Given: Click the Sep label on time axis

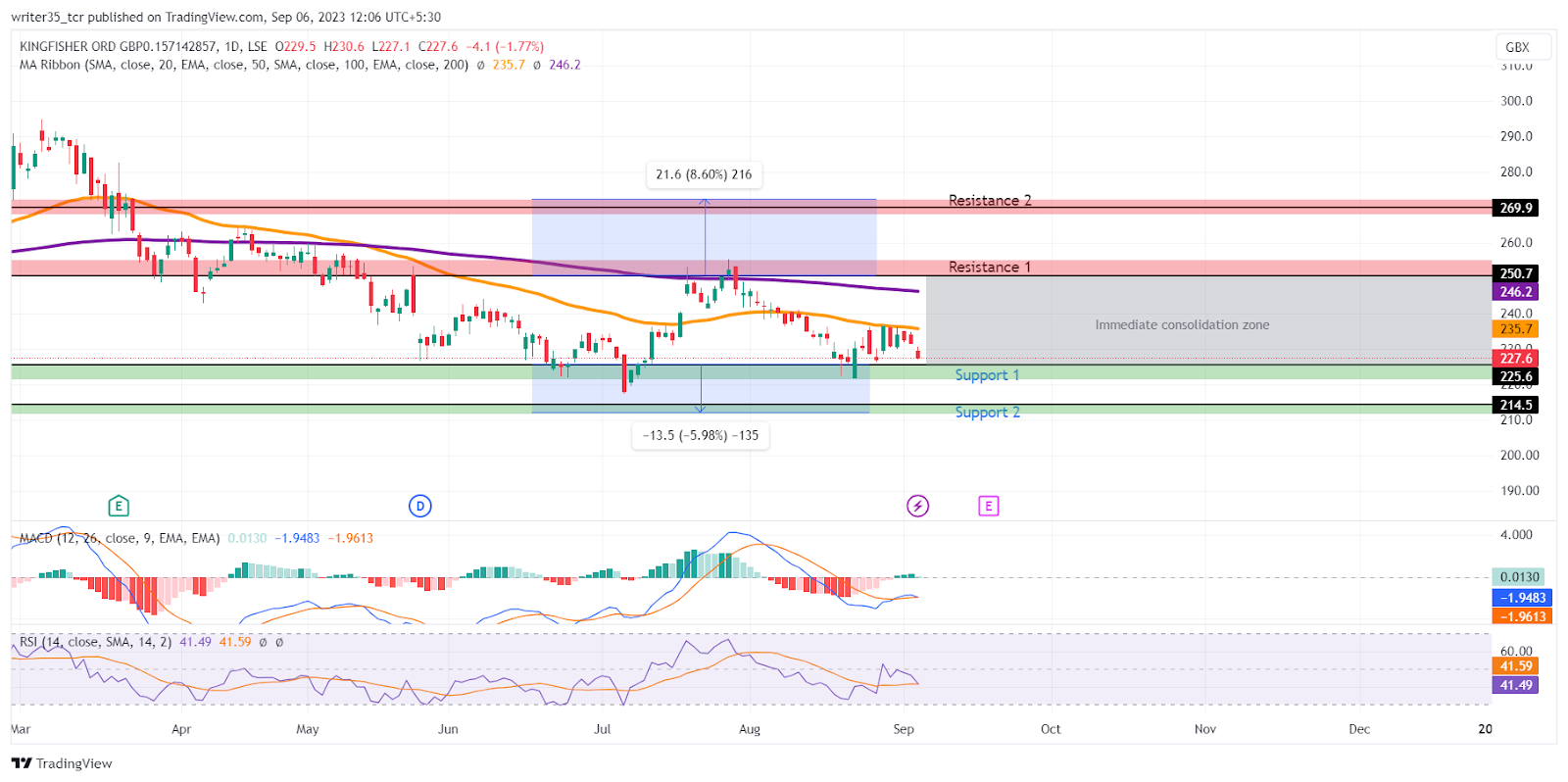Looking at the screenshot, I should (x=904, y=729).
